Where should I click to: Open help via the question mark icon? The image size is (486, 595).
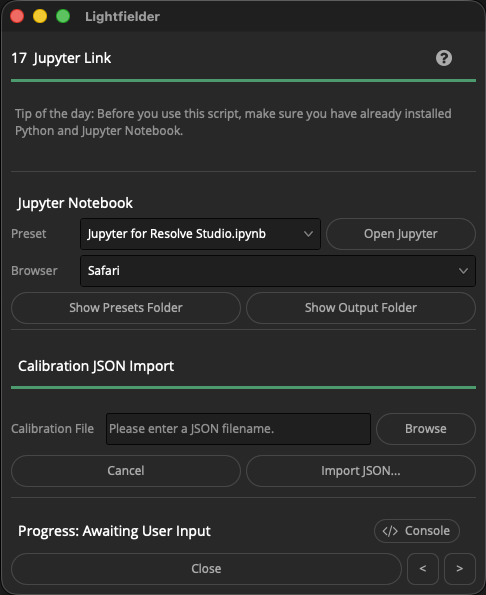point(444,58)
